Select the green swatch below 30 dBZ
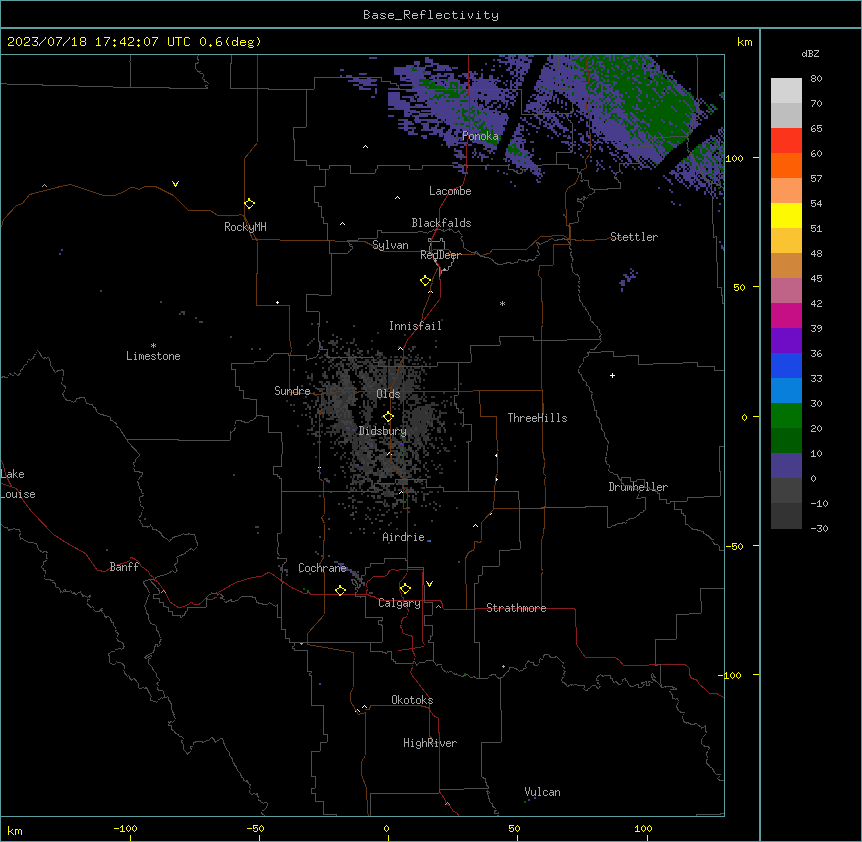The width and height of the screenshot is (862, 842). pos(786,416)
